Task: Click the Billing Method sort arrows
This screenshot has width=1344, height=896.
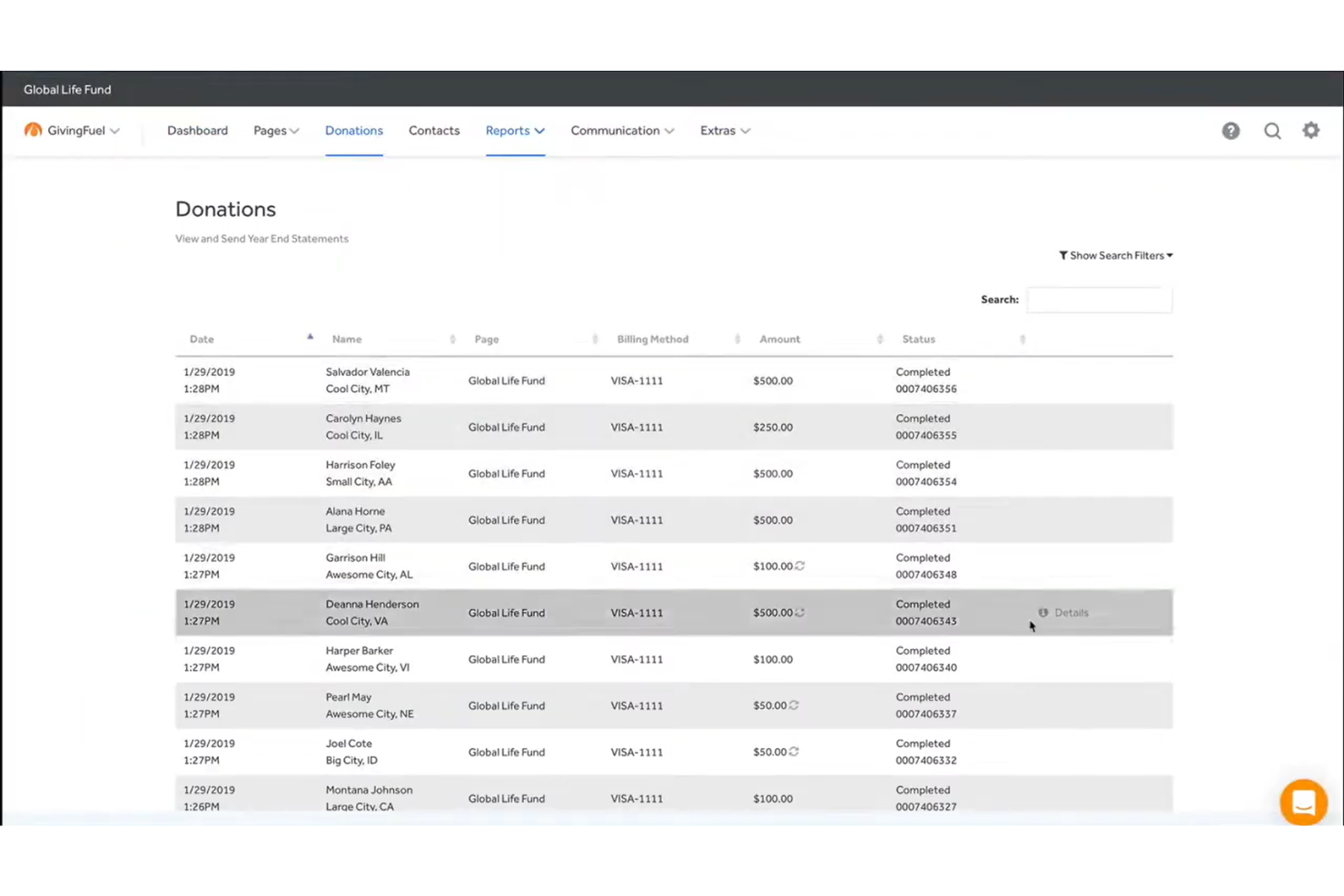Action: pyautogui.click(x=737, y=340)
